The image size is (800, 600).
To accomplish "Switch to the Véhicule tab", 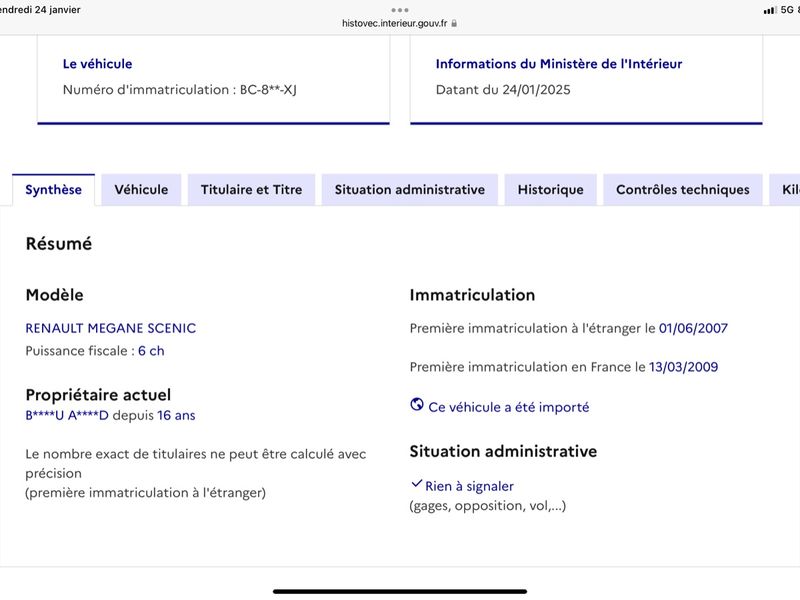I will tap(141, 190).
